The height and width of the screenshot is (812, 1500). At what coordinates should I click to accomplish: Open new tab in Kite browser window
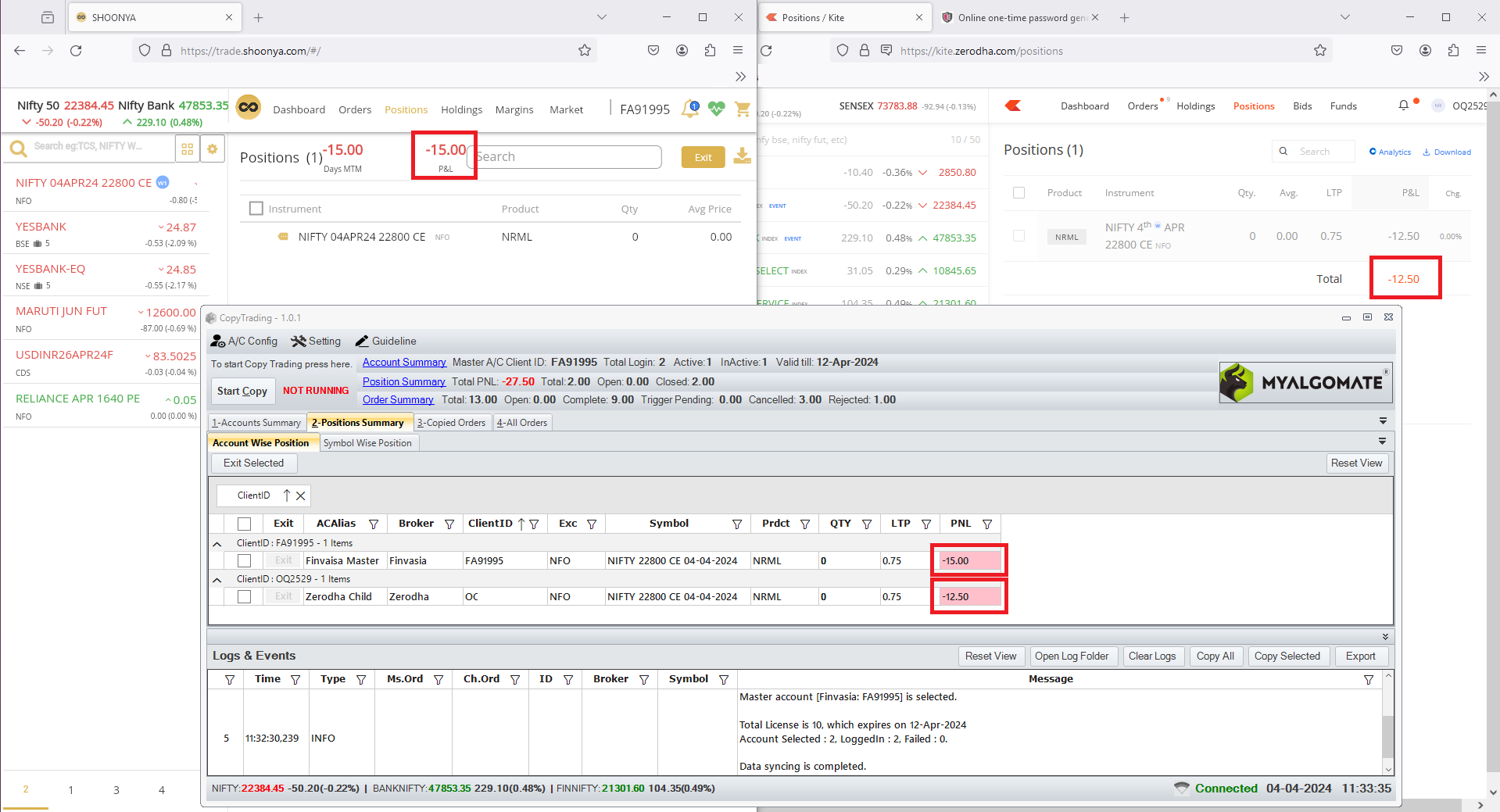coord(1125,17)
